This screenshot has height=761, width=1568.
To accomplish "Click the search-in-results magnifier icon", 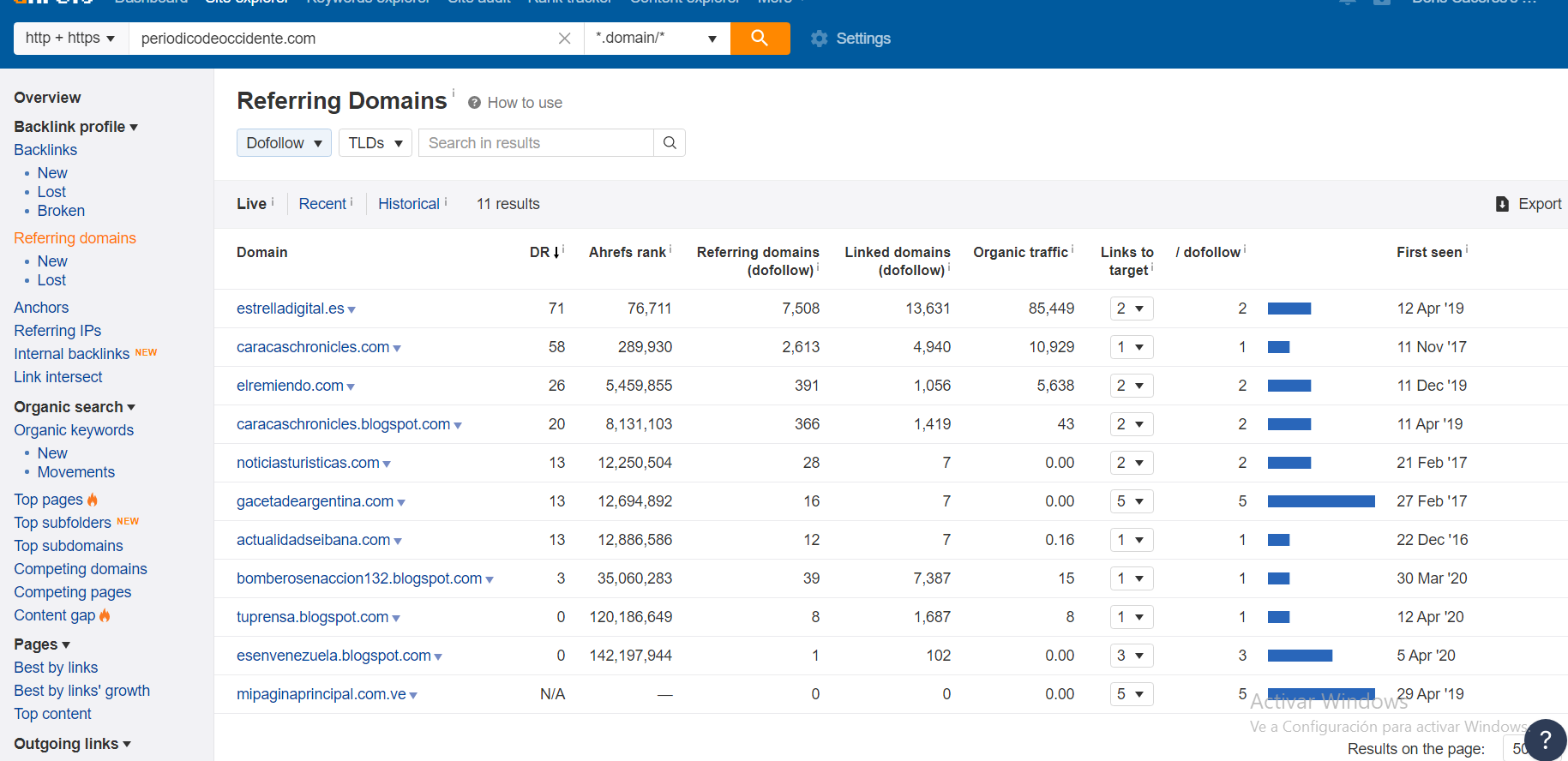I will tap(670, 143).
